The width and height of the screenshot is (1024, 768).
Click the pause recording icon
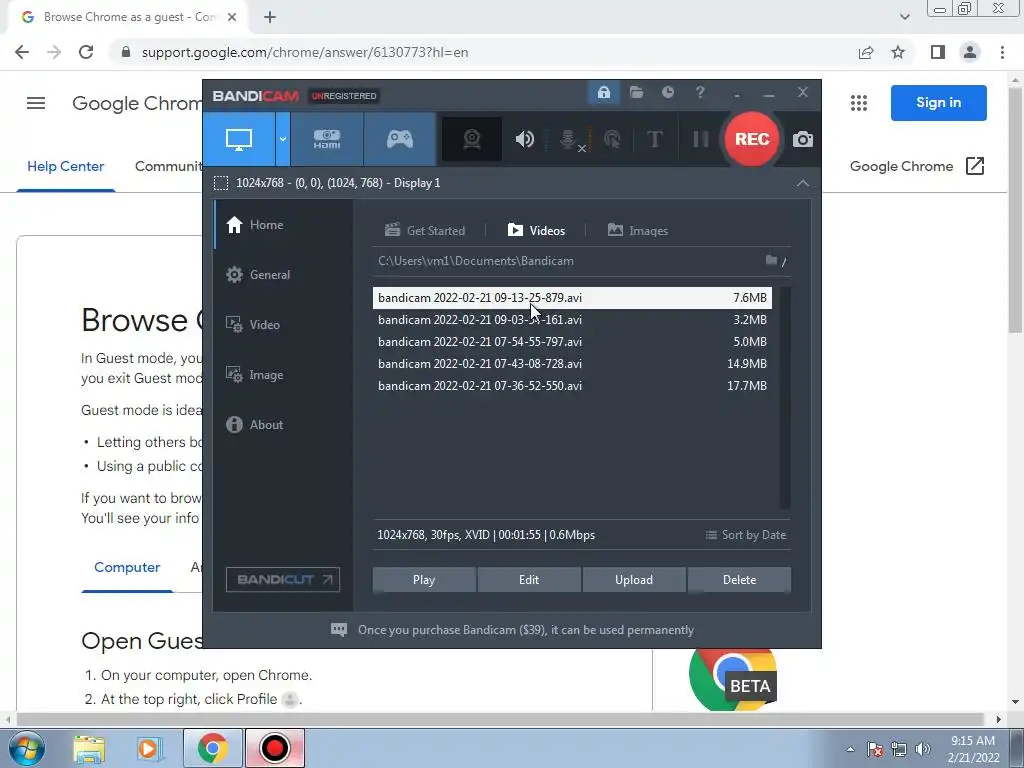[x=701, y=139]
